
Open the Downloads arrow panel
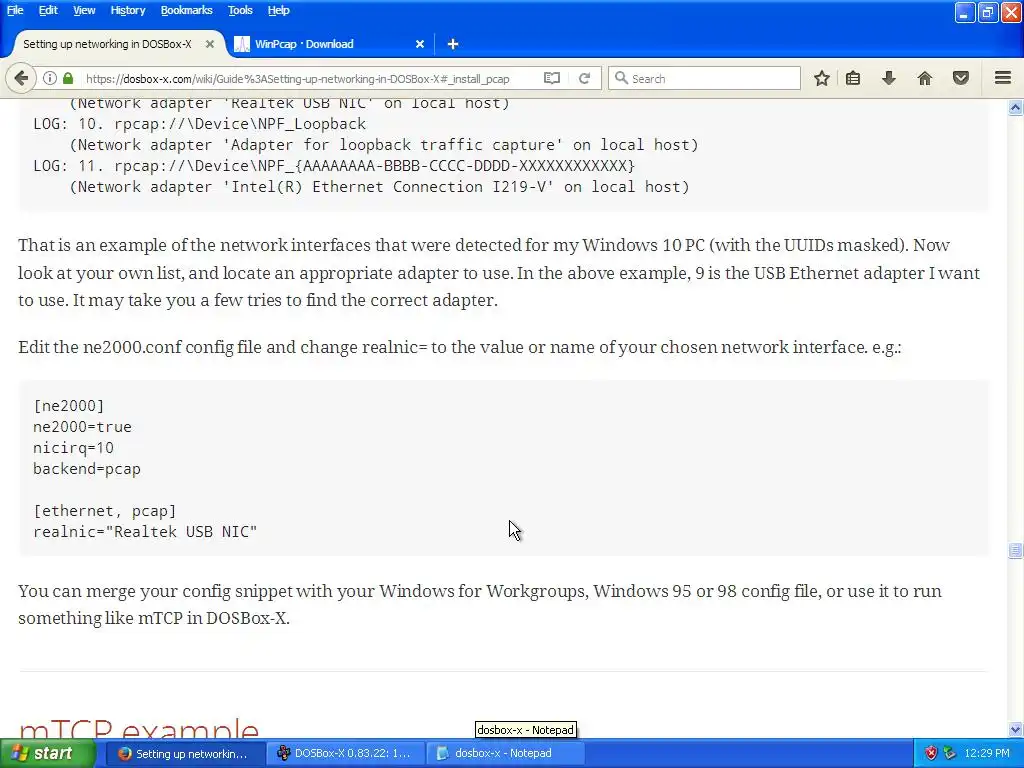click(x=889, y=78)
